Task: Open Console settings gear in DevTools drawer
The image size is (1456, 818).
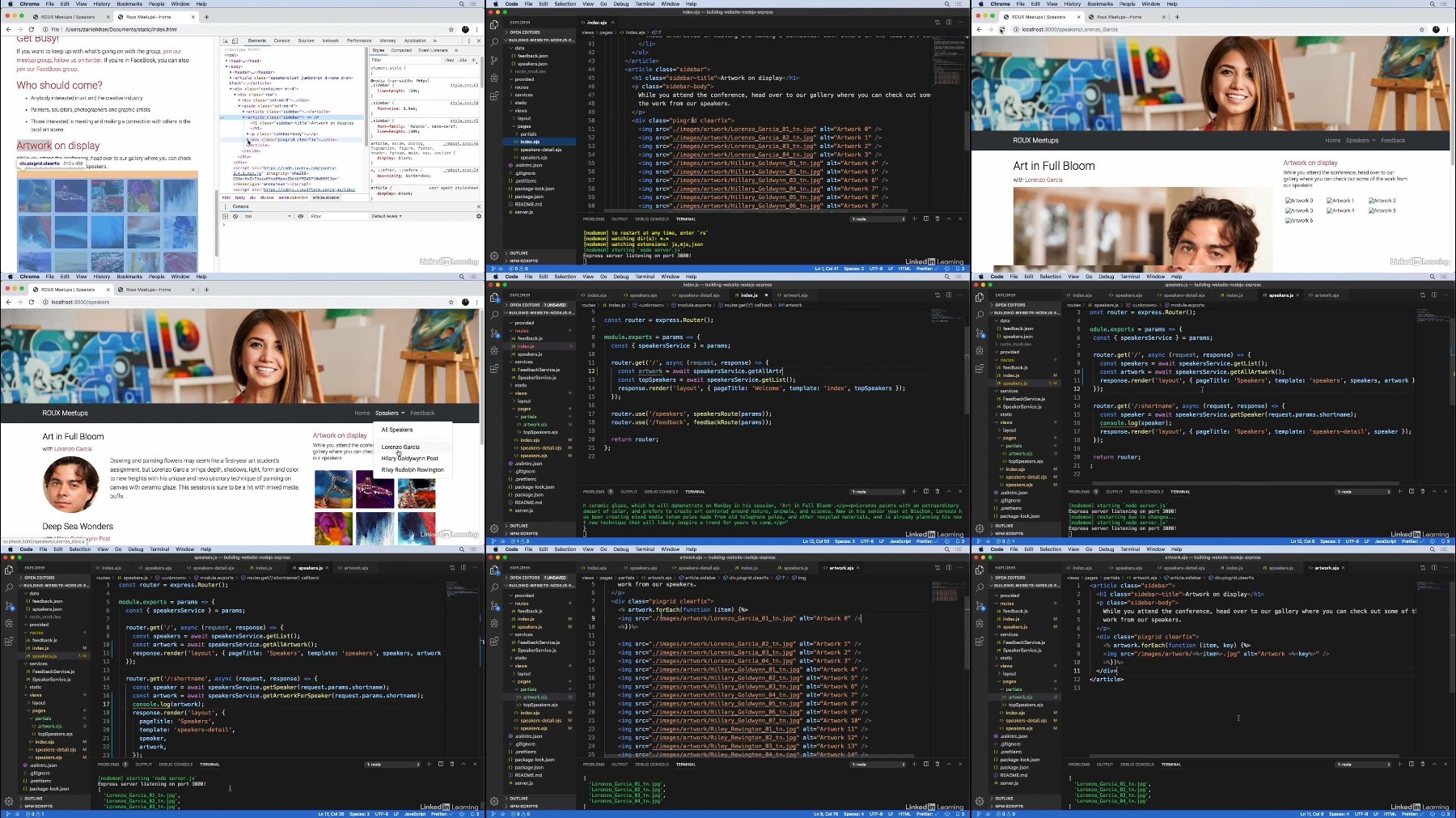Action: (478, 216)
